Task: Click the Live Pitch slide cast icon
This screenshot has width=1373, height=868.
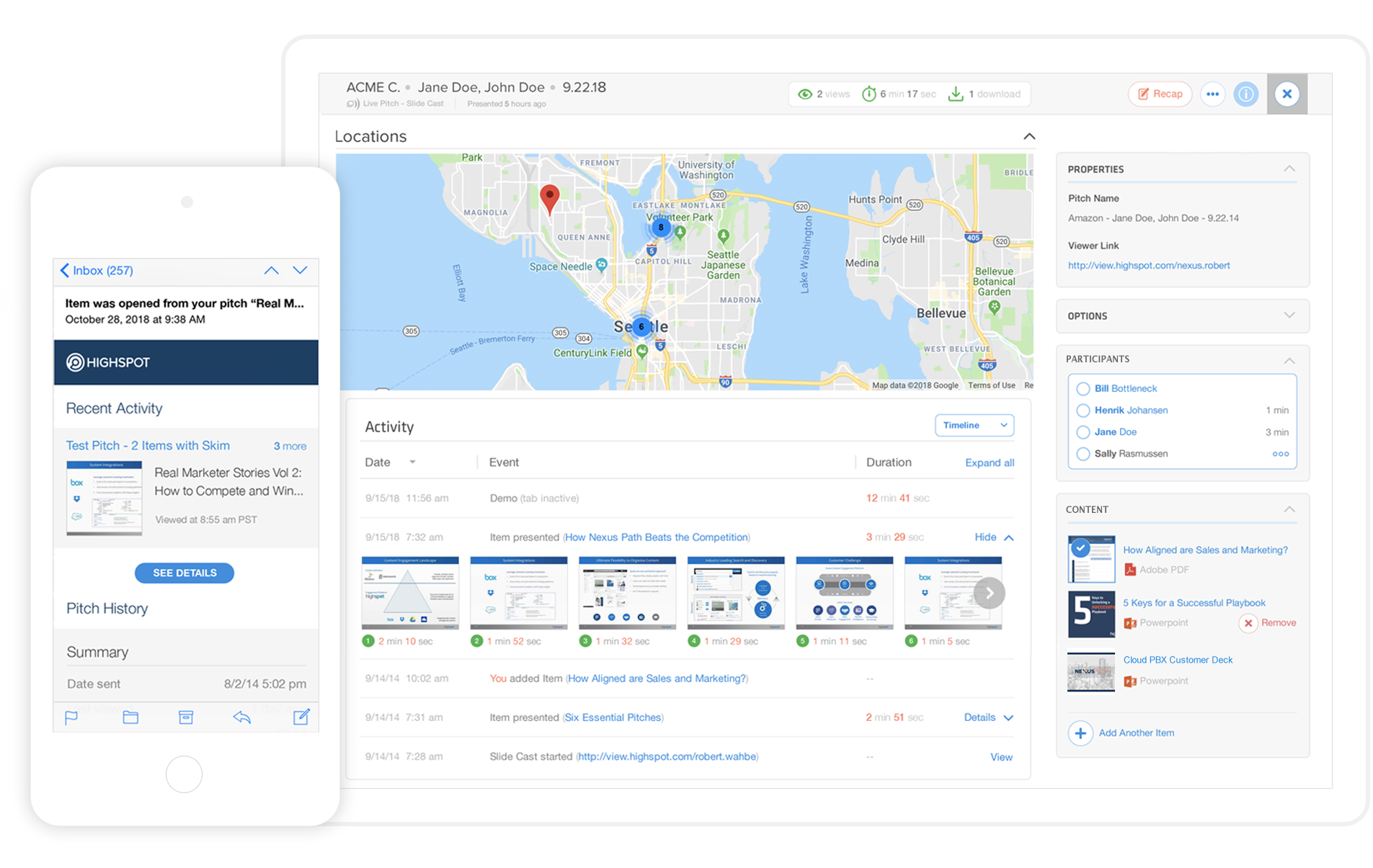Action: click(352, 104)
